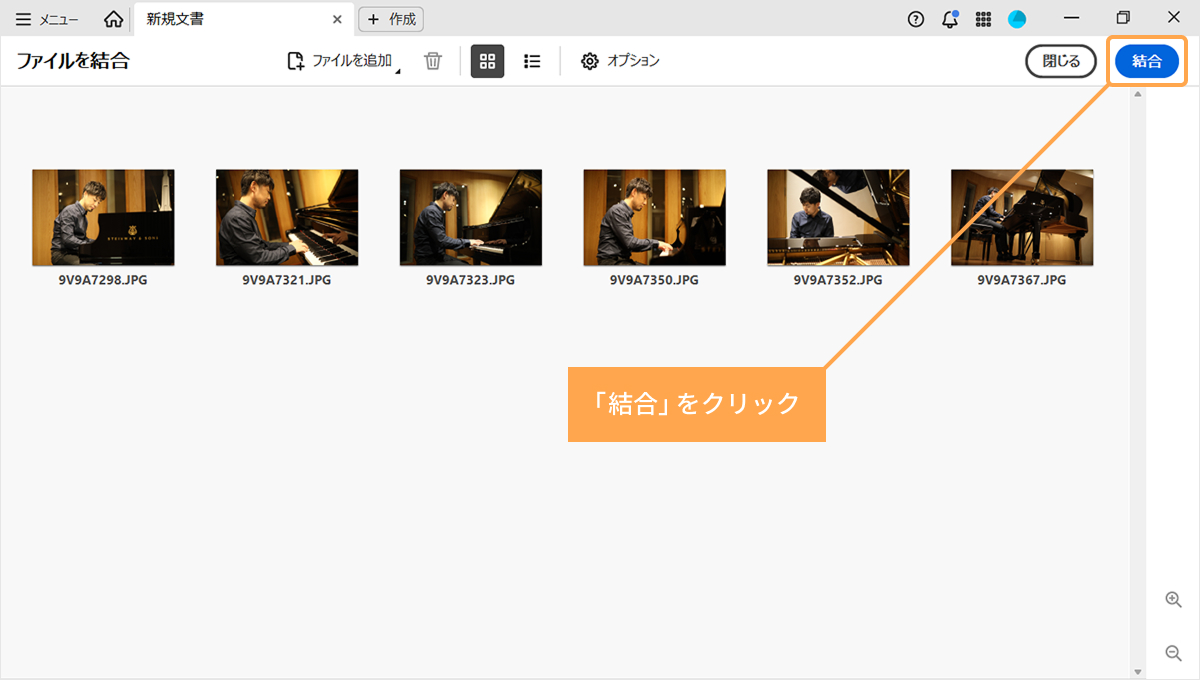Click scrollbar down arrow
The height and width of the screenshot is (680, 1200).
tap(1137, 671)
